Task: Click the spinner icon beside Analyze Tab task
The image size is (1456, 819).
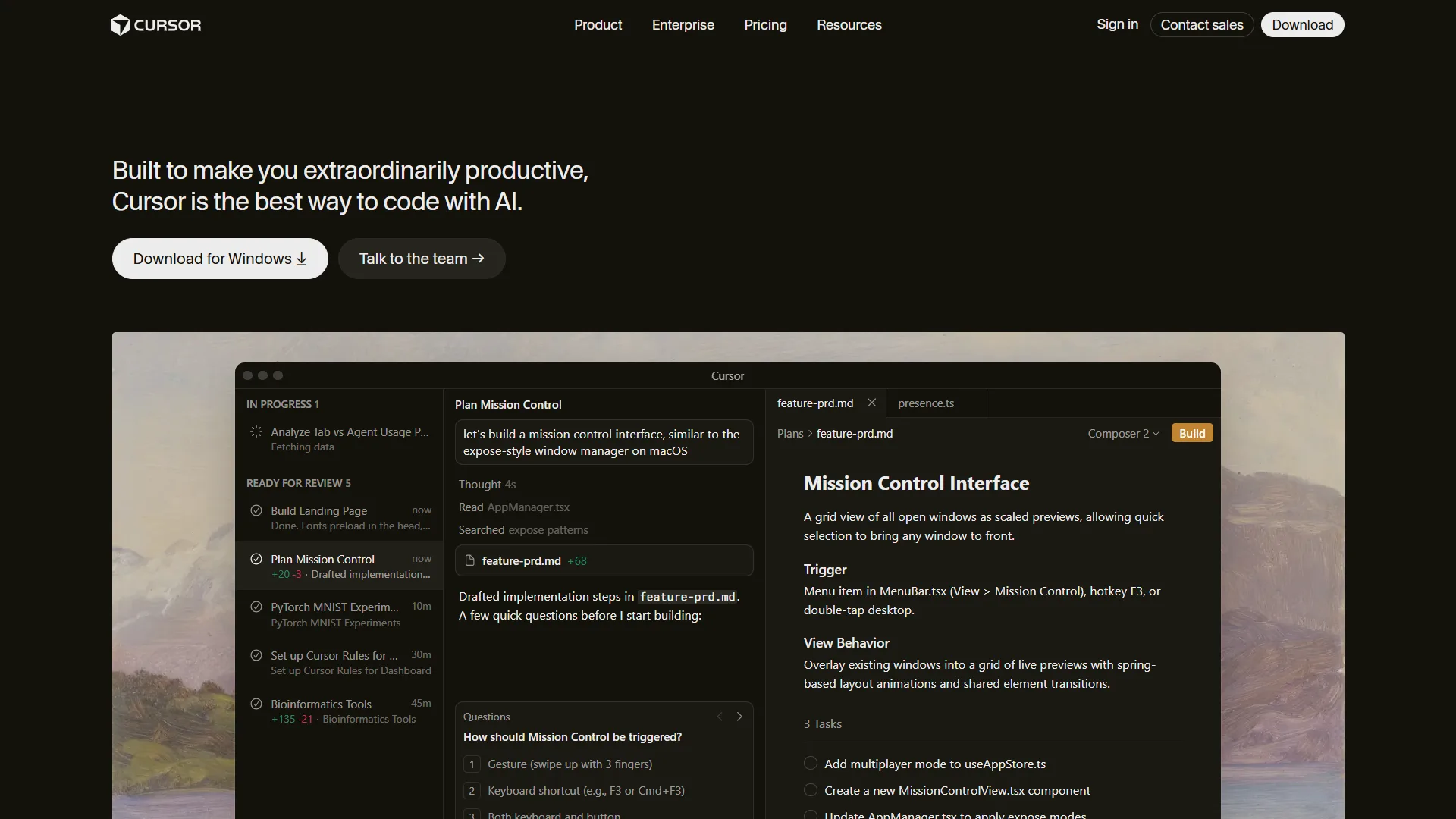Action: click(256, 432)
